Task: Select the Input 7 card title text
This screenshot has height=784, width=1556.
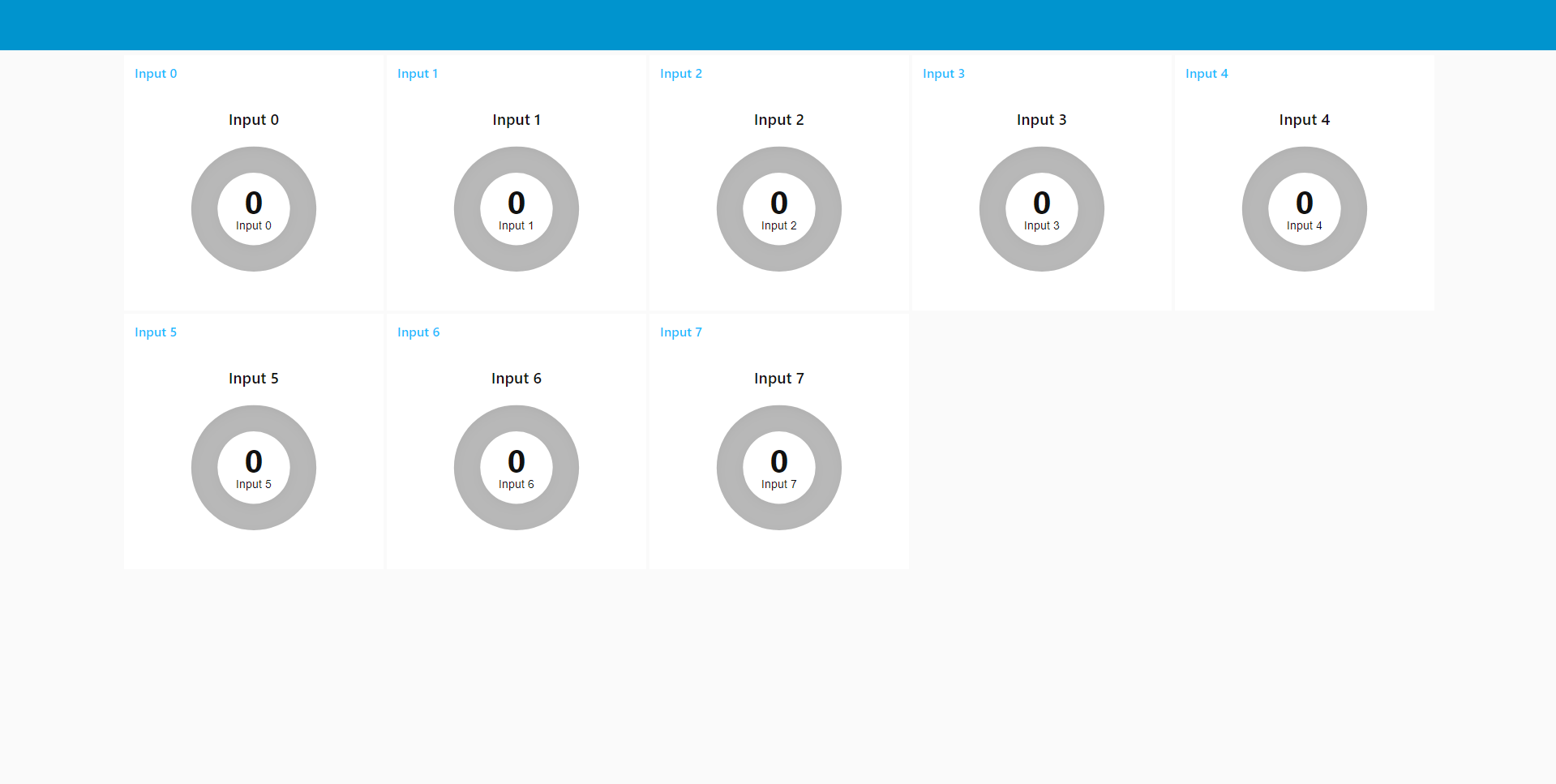Action: click(x=778, y=378)
